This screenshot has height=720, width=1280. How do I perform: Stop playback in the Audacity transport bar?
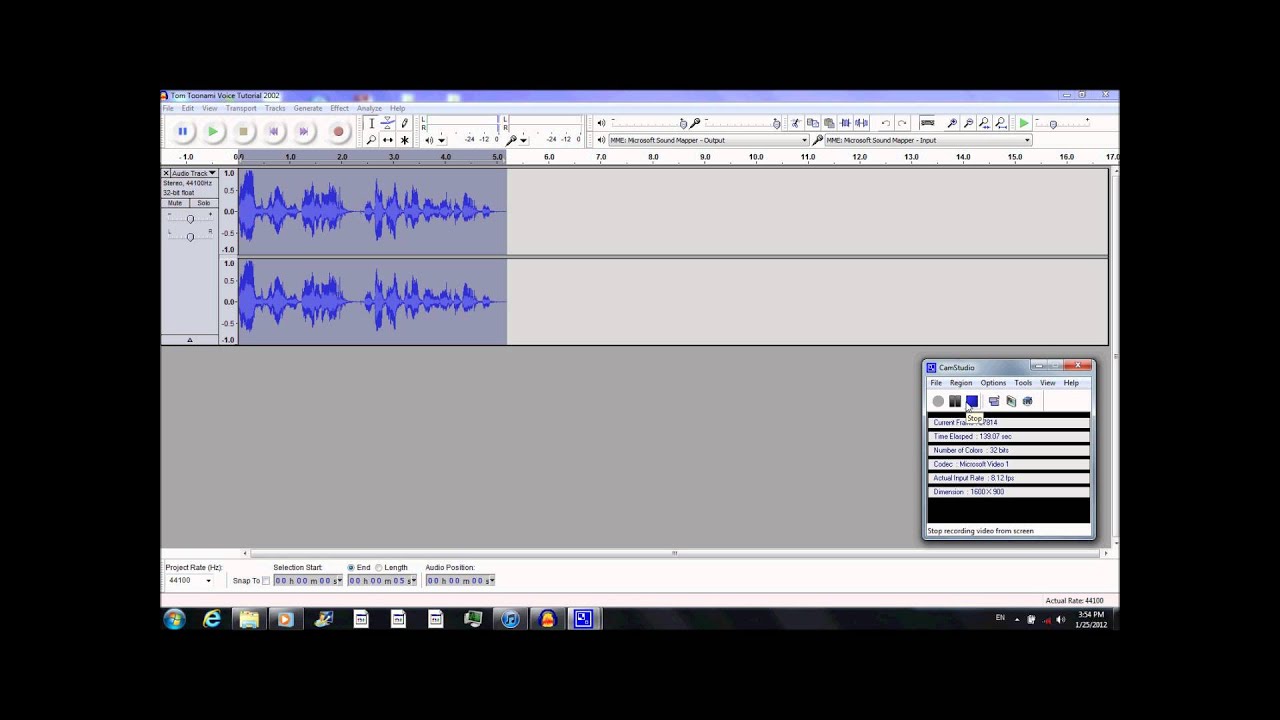243,131
